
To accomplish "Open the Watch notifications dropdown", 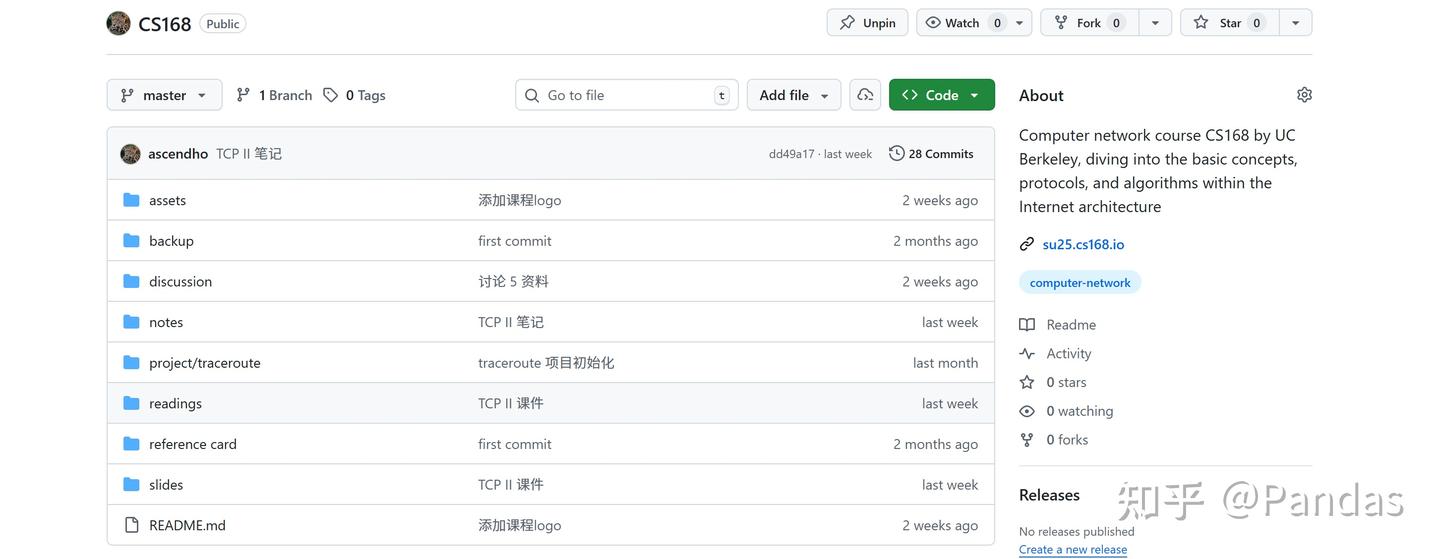I will 974,23.
